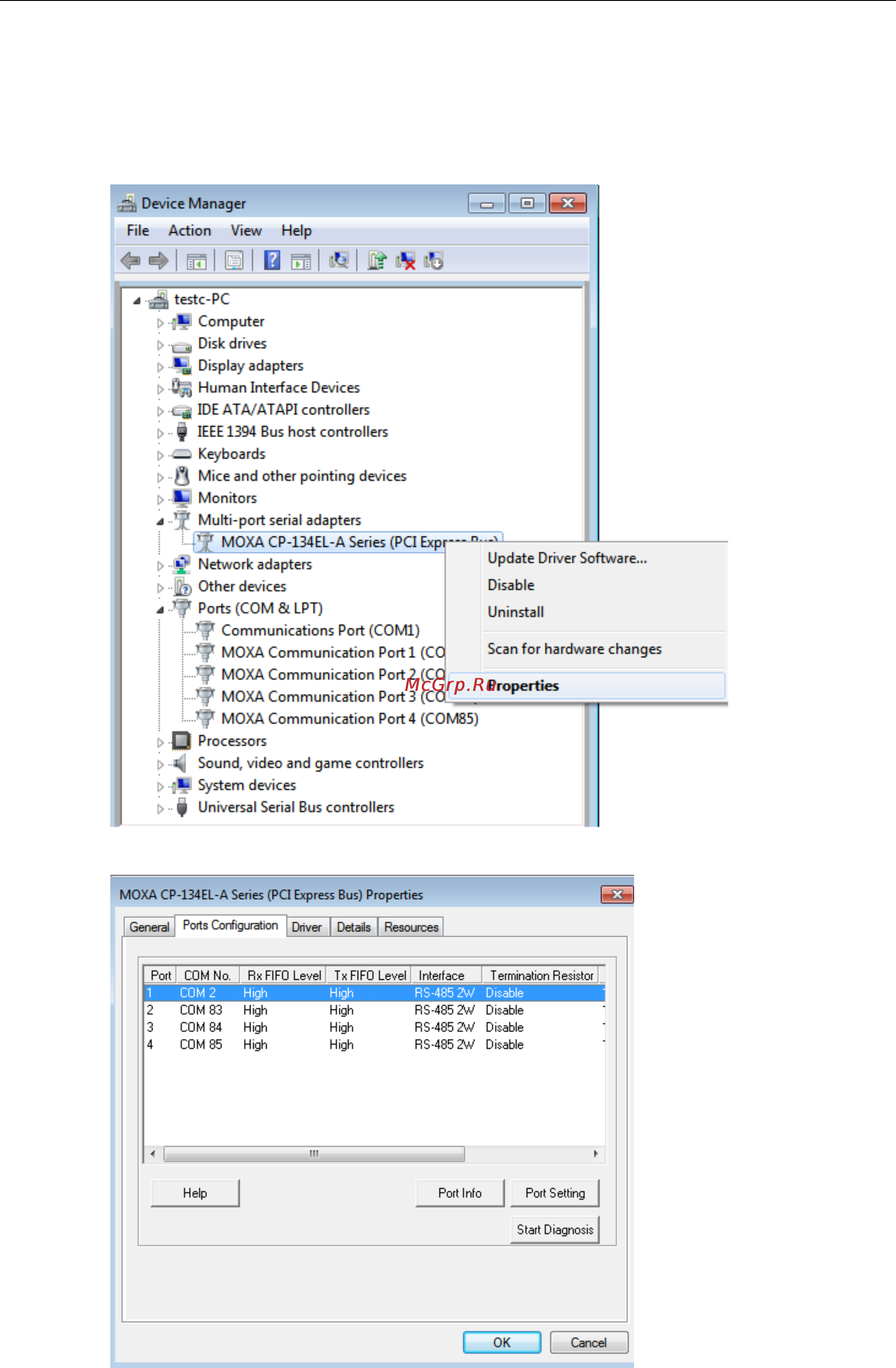Click the right arrow of the port list scrollbar
896x1368 pixels.
click(x=596, y=1154)
